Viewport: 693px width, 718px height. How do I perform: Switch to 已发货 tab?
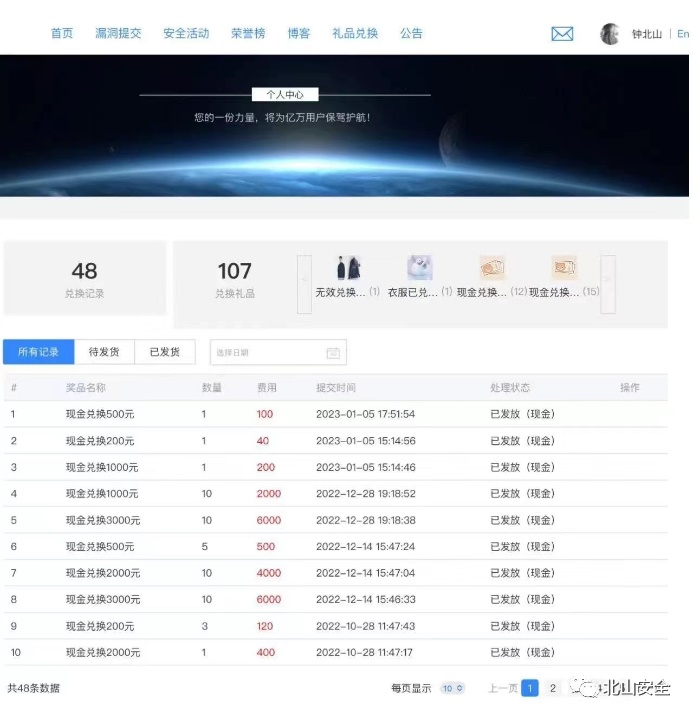coord(164,352)
